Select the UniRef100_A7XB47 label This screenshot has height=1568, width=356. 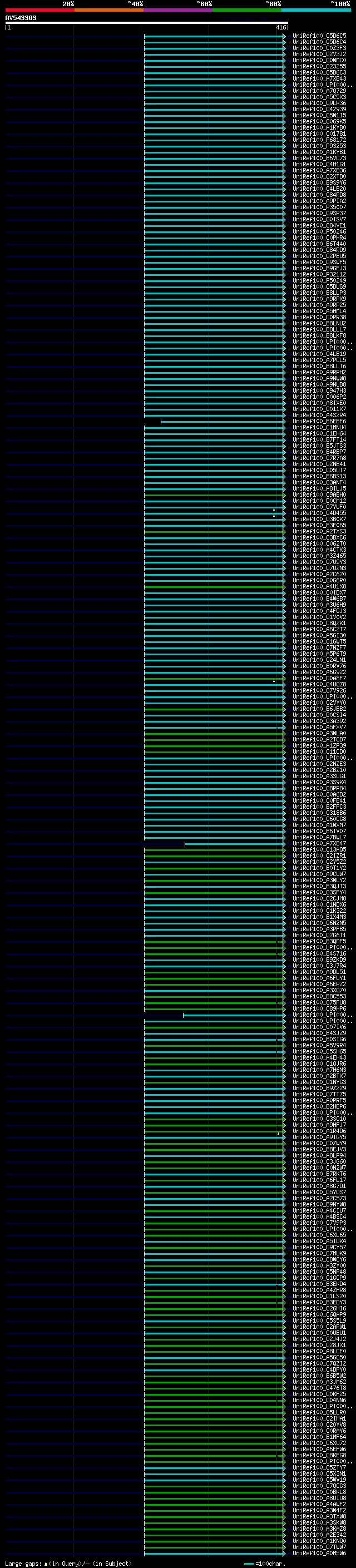[x=319, y=844]
